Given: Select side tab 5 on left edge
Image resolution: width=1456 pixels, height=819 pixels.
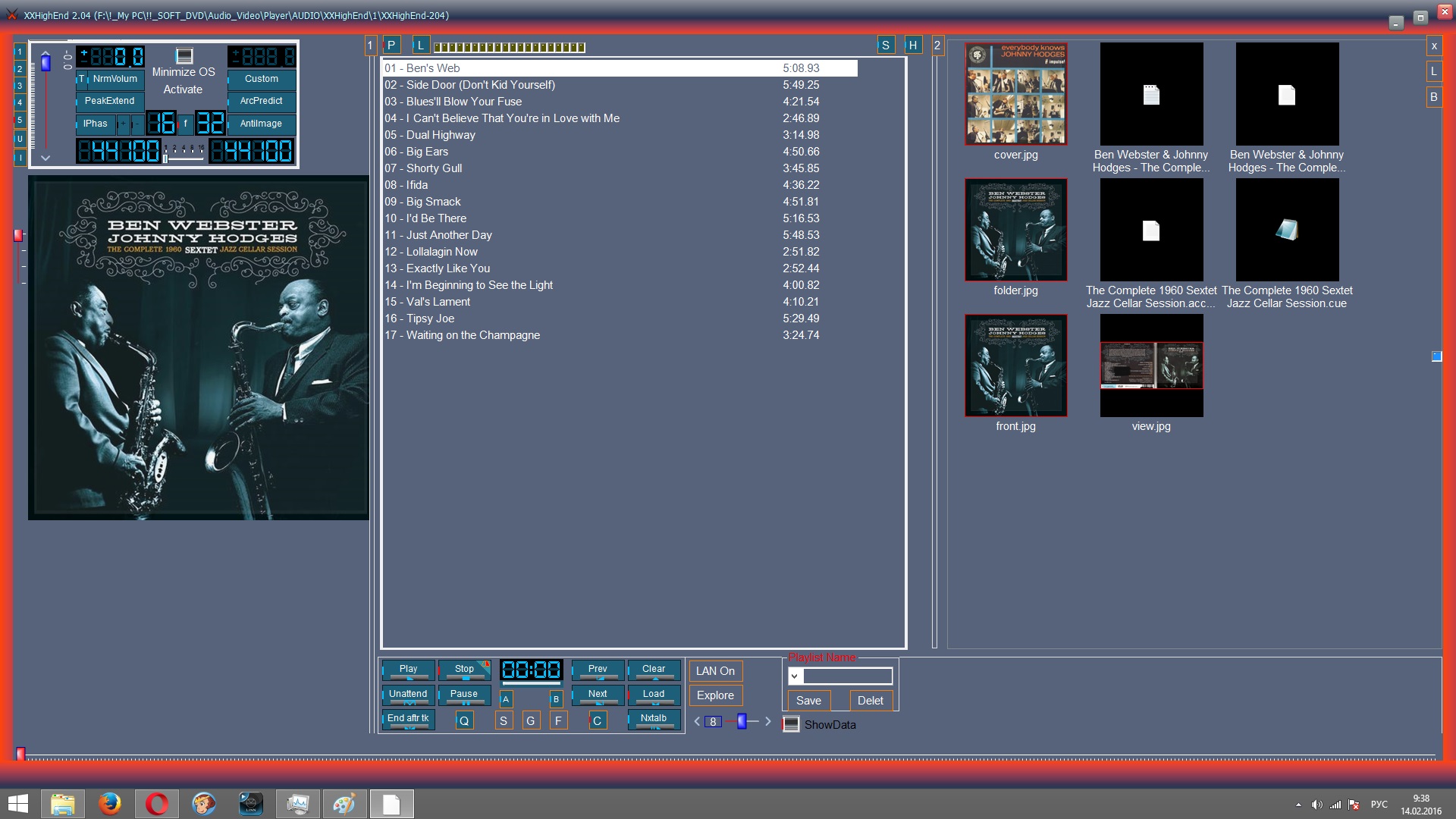Looking at the screenshot, I should click(x=20, y=120).
